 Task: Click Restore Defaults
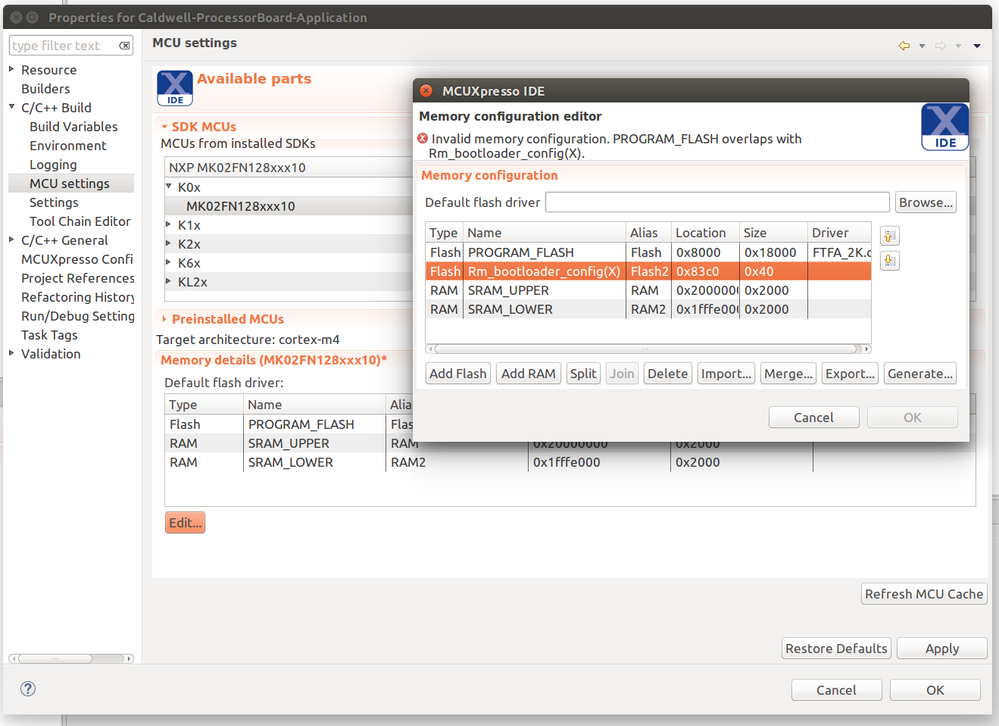click(x=836, y=648)
